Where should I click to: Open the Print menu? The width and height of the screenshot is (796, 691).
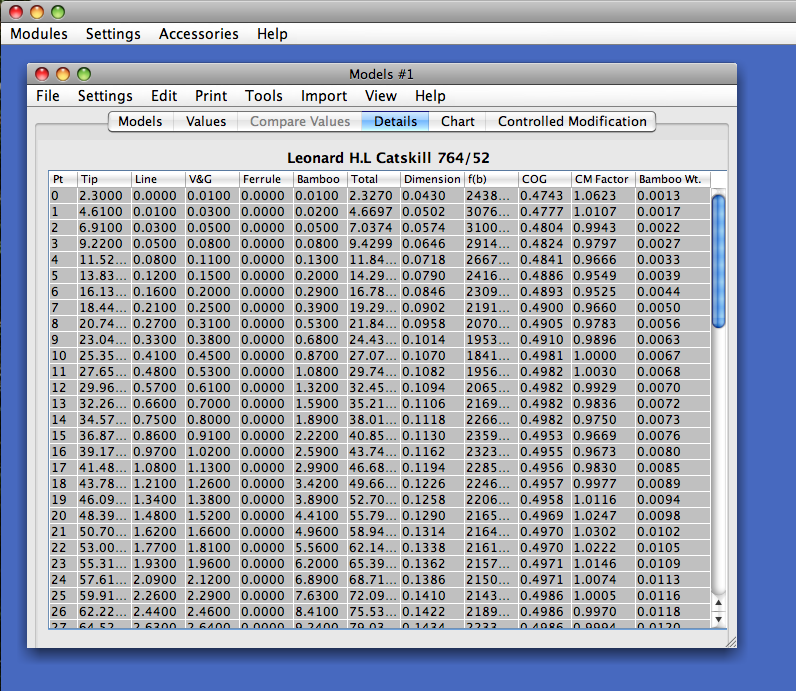(211, 95)
